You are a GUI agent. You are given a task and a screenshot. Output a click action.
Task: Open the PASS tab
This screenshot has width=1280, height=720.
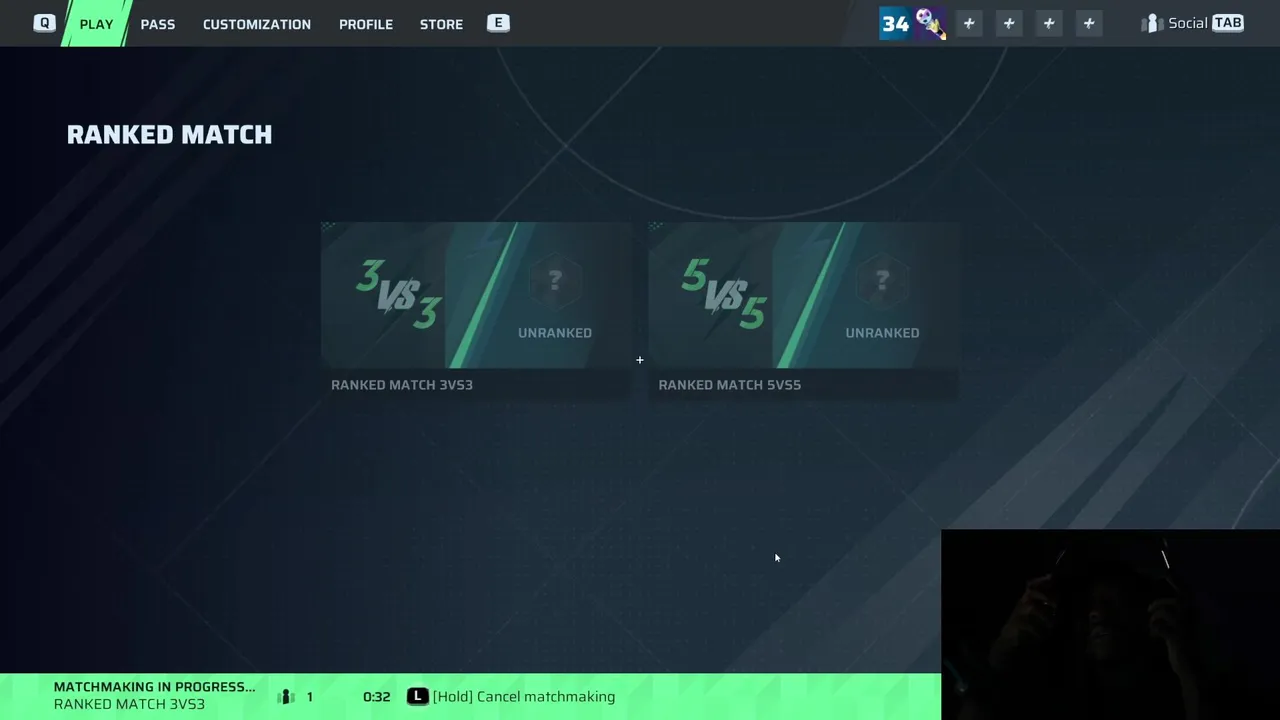point(158,24)
